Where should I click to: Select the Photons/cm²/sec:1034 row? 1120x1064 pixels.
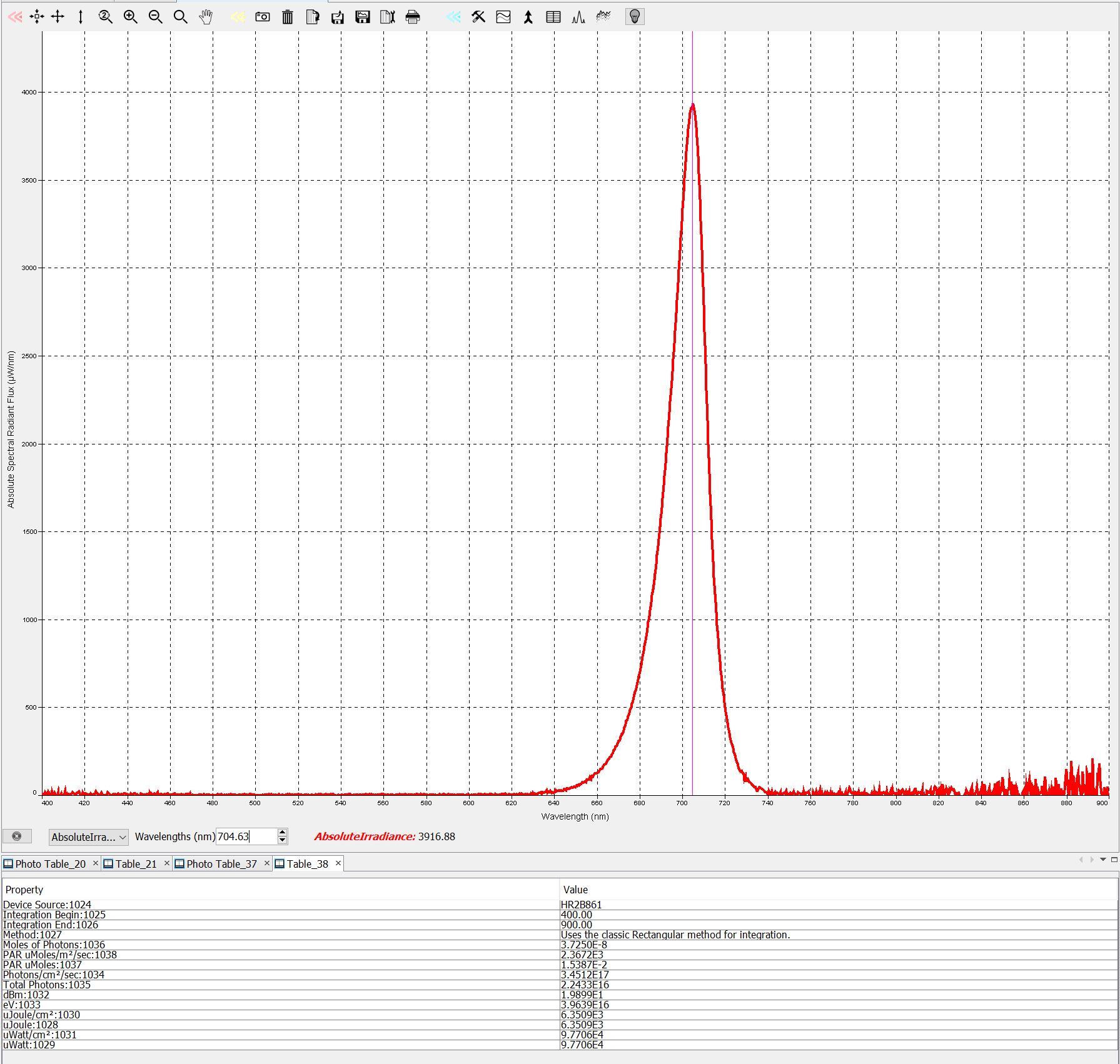point(560,975)
